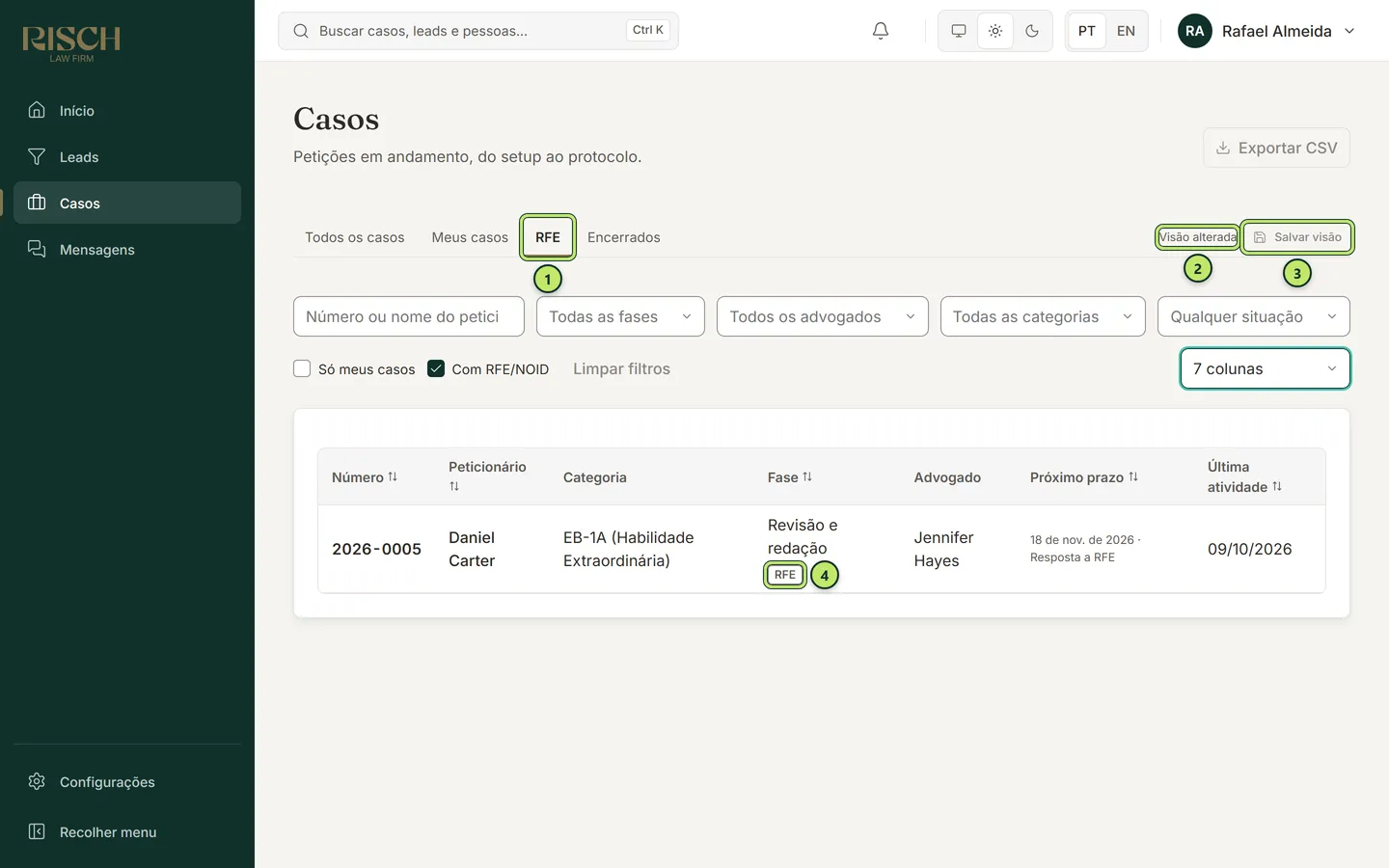Switch to system theme monitor icon

pyautogui.click(x=959, y=31)
